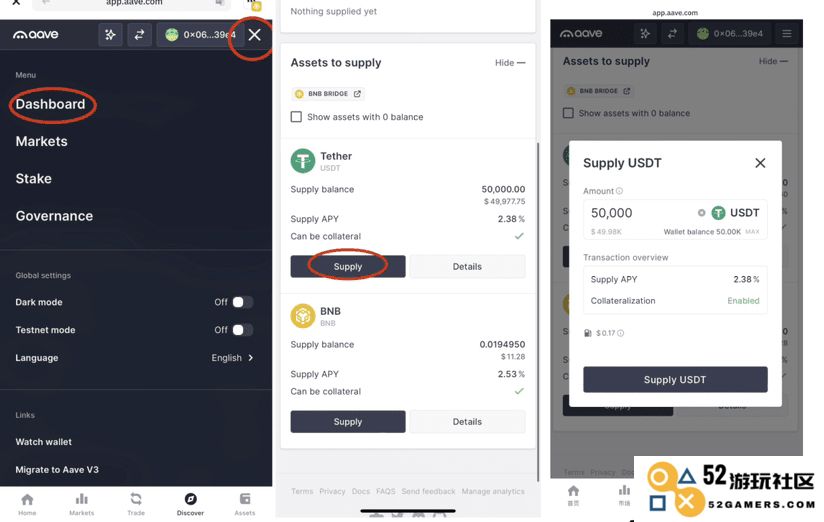Select Governance in the menu
Screen dimensions: 824x522
point(54,216)
